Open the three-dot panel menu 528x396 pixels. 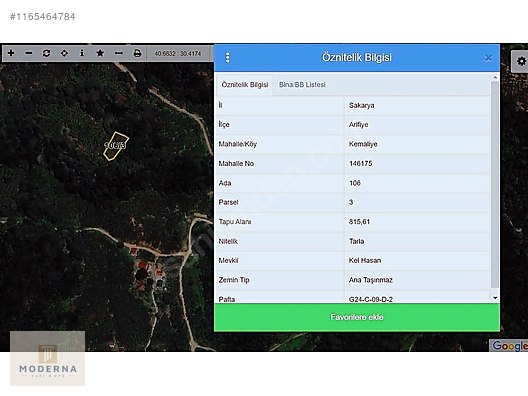[x=228, y=58]
